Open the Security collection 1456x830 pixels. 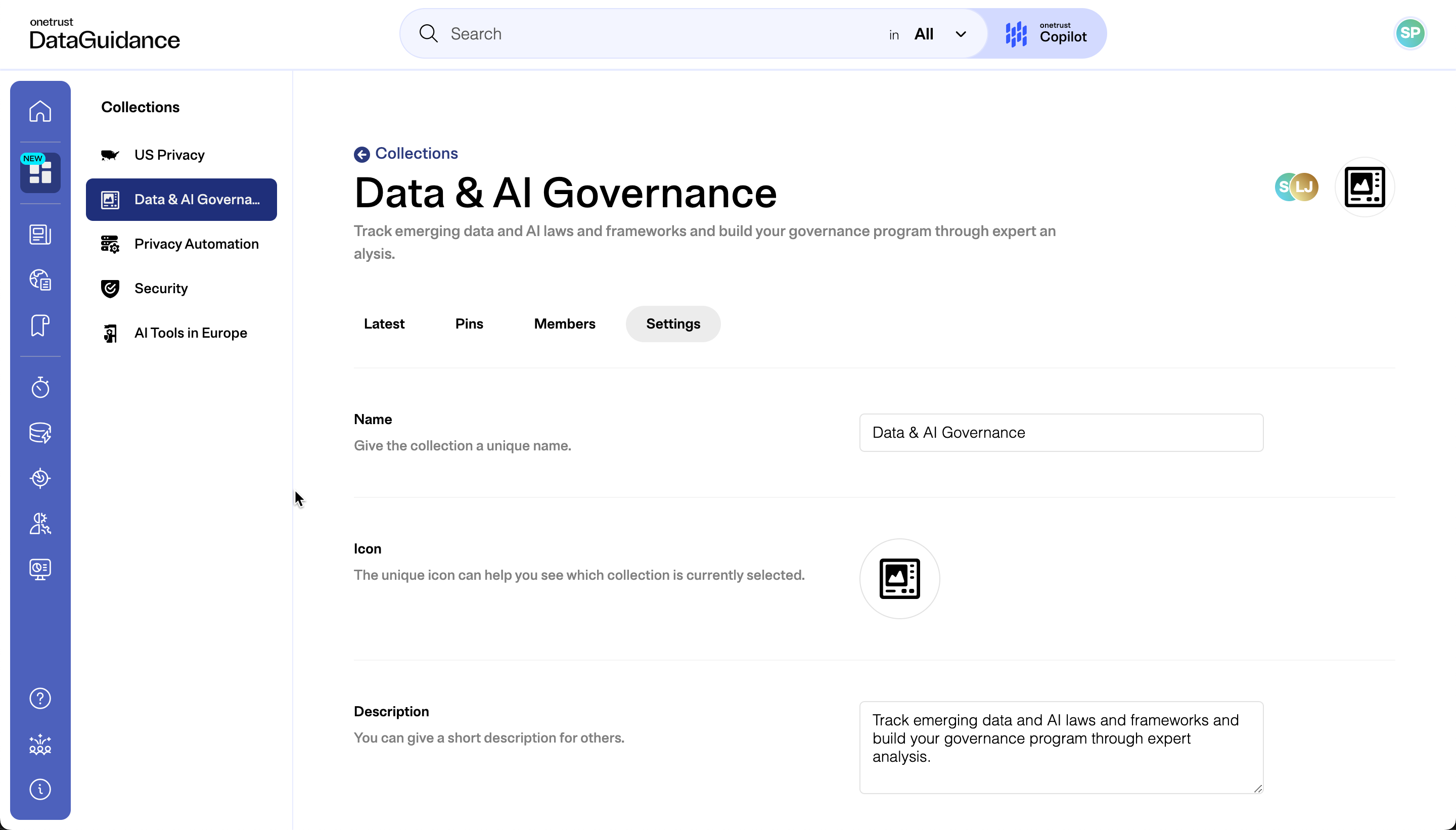point(161,289)
